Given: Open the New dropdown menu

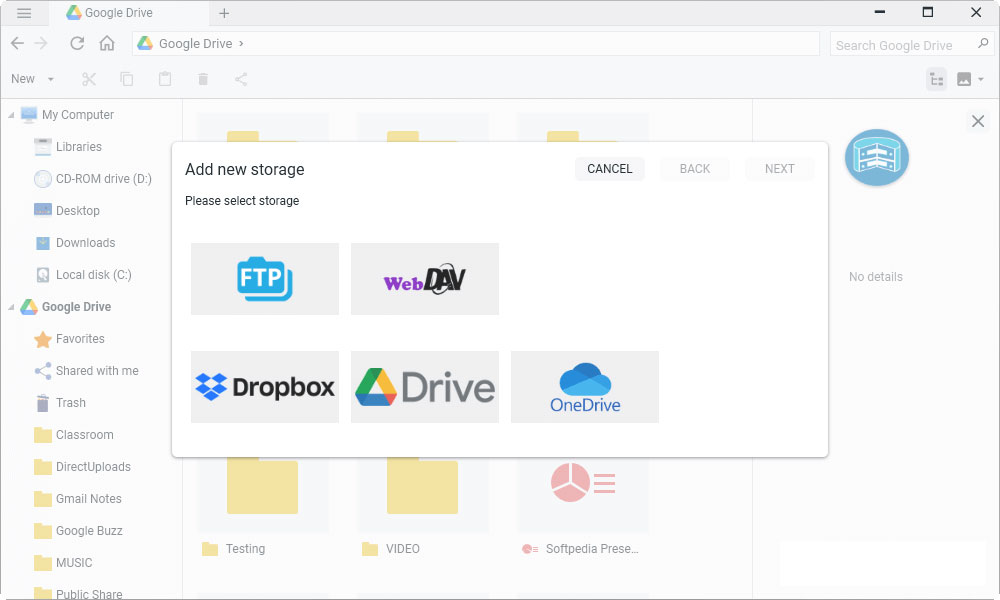Looking at the screenshot, I should (x=33, y=79).
